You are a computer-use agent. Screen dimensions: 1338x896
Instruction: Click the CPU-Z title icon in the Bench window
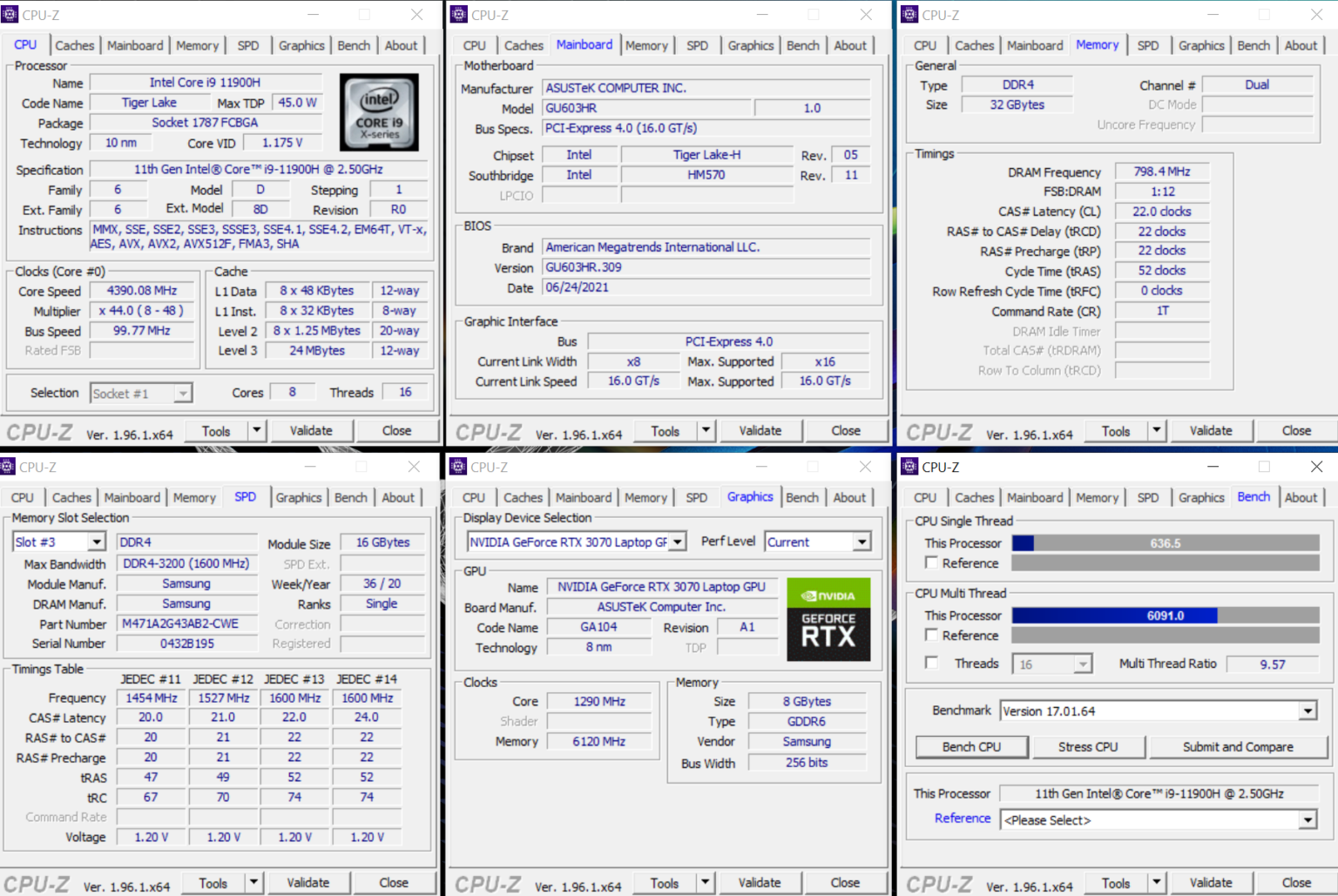pyautogui.click(x=909, y=467)
